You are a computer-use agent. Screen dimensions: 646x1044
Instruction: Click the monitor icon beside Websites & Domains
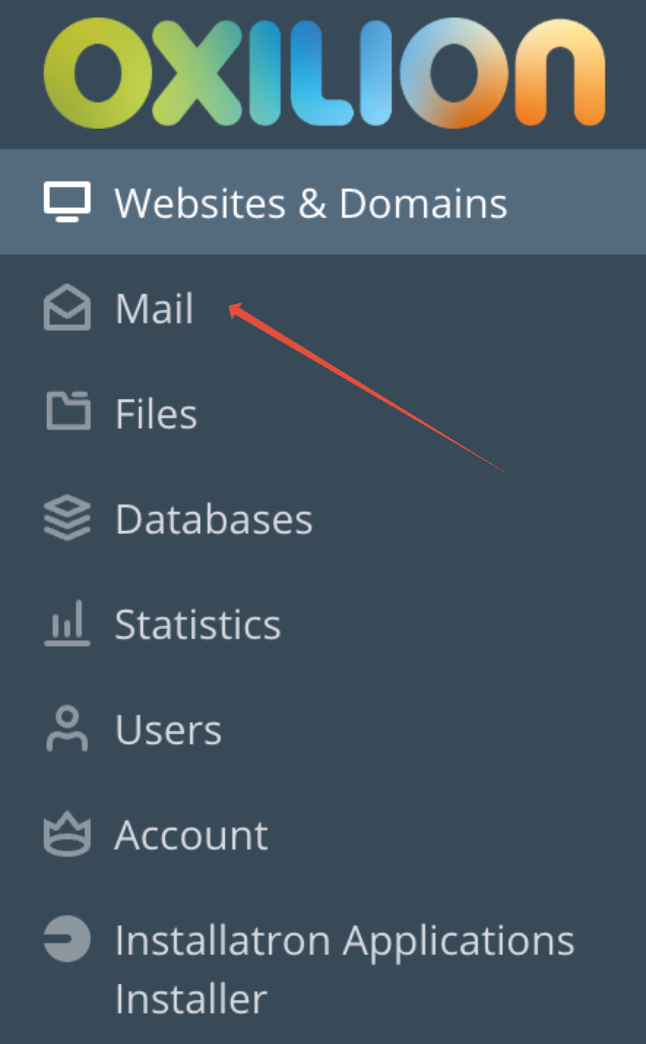tap(67, 202)
